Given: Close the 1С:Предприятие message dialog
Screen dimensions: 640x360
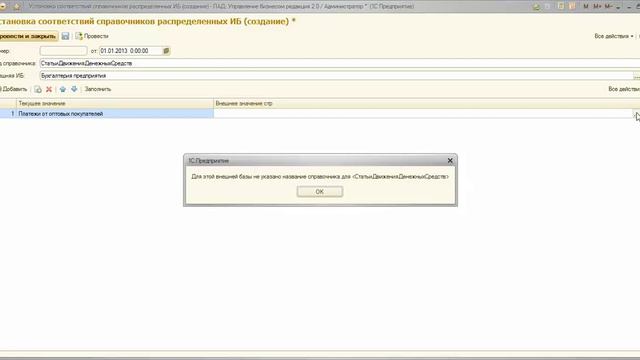Looking at the screenshot, I should tap(450, 161).
